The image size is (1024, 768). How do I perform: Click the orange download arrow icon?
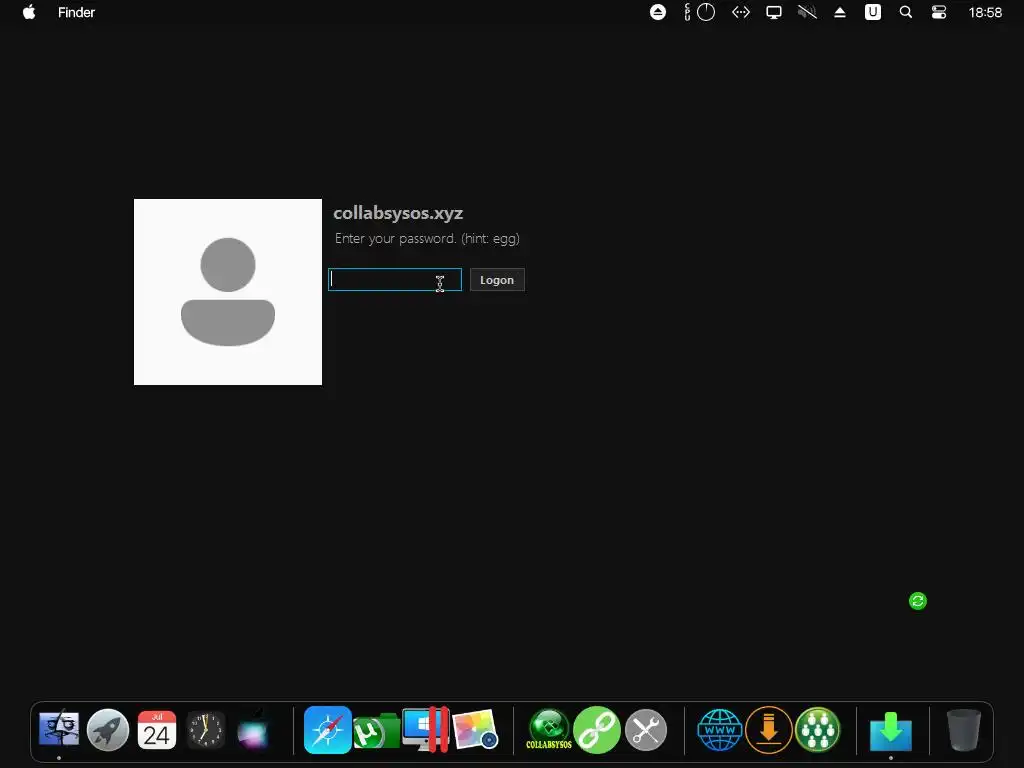coord(769,729)
